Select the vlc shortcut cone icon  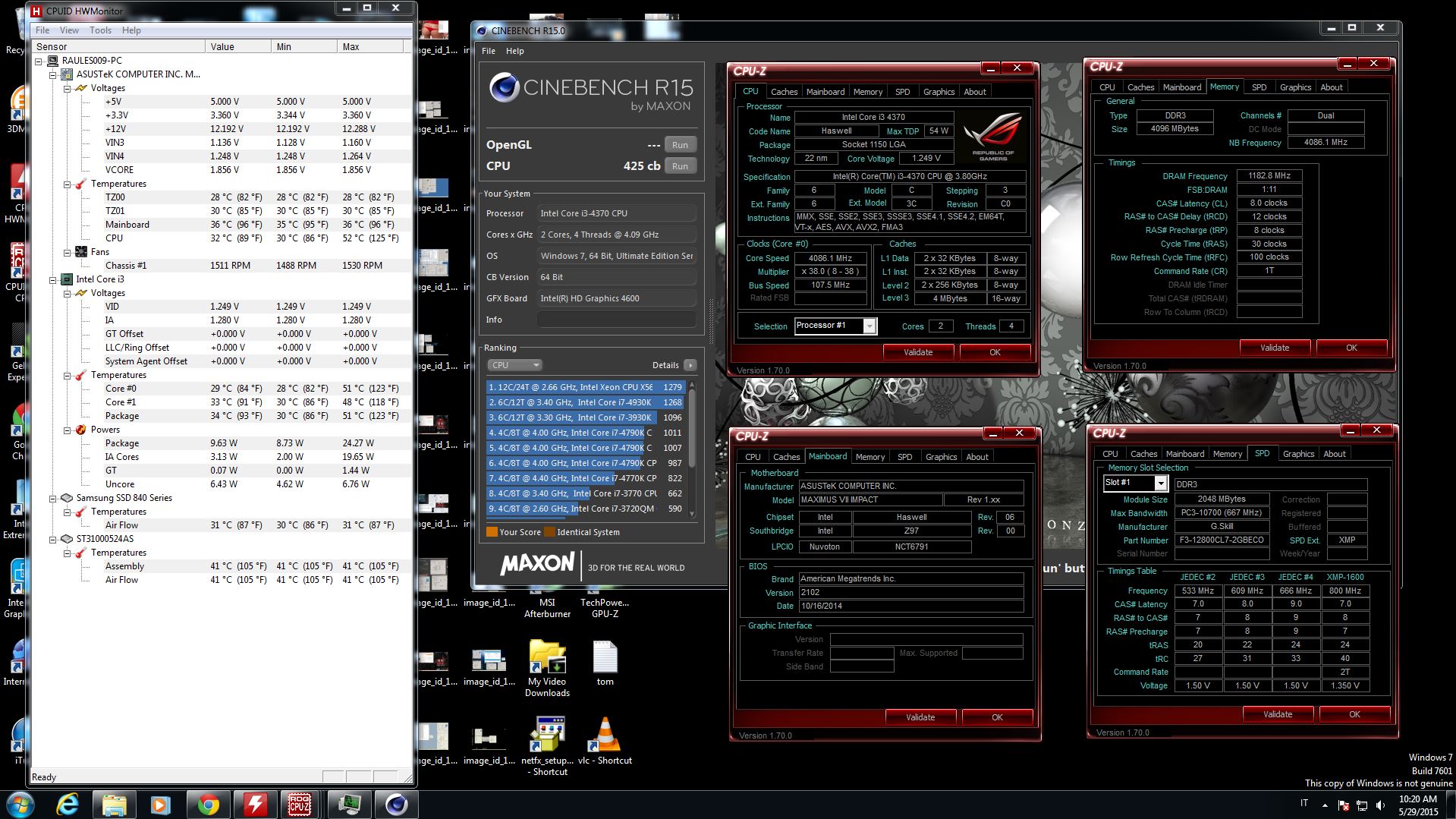click(x=605, y=735)
